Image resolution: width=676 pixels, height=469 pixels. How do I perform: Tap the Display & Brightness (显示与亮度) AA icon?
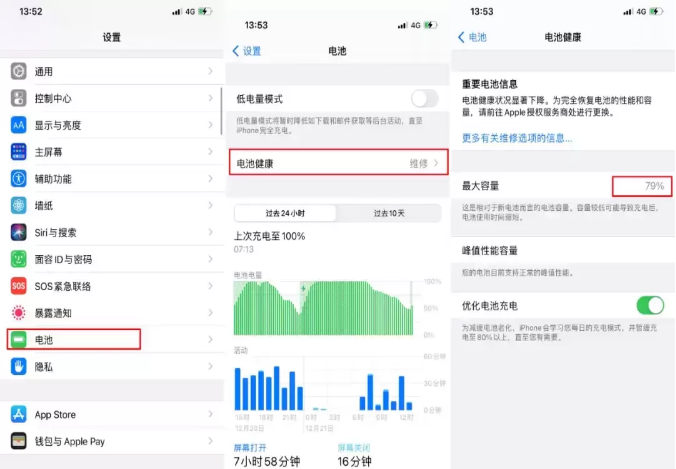[19, 125]
